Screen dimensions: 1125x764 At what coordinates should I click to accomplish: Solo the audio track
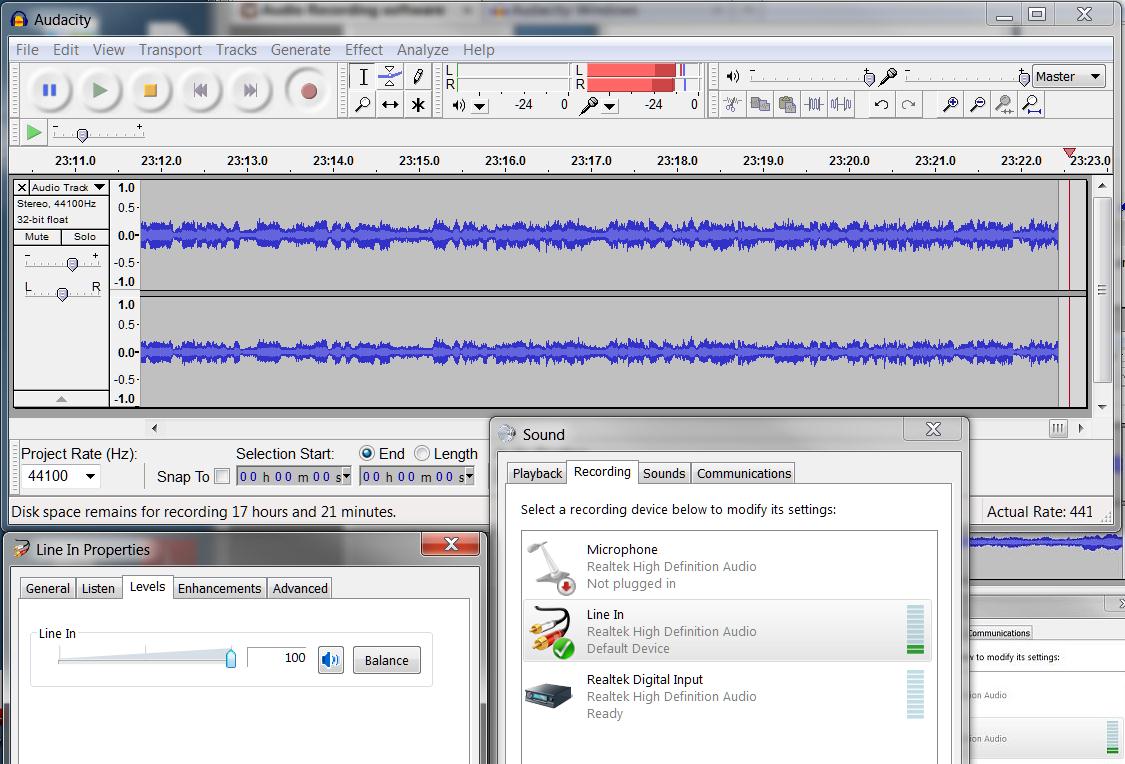click(85, 237)
